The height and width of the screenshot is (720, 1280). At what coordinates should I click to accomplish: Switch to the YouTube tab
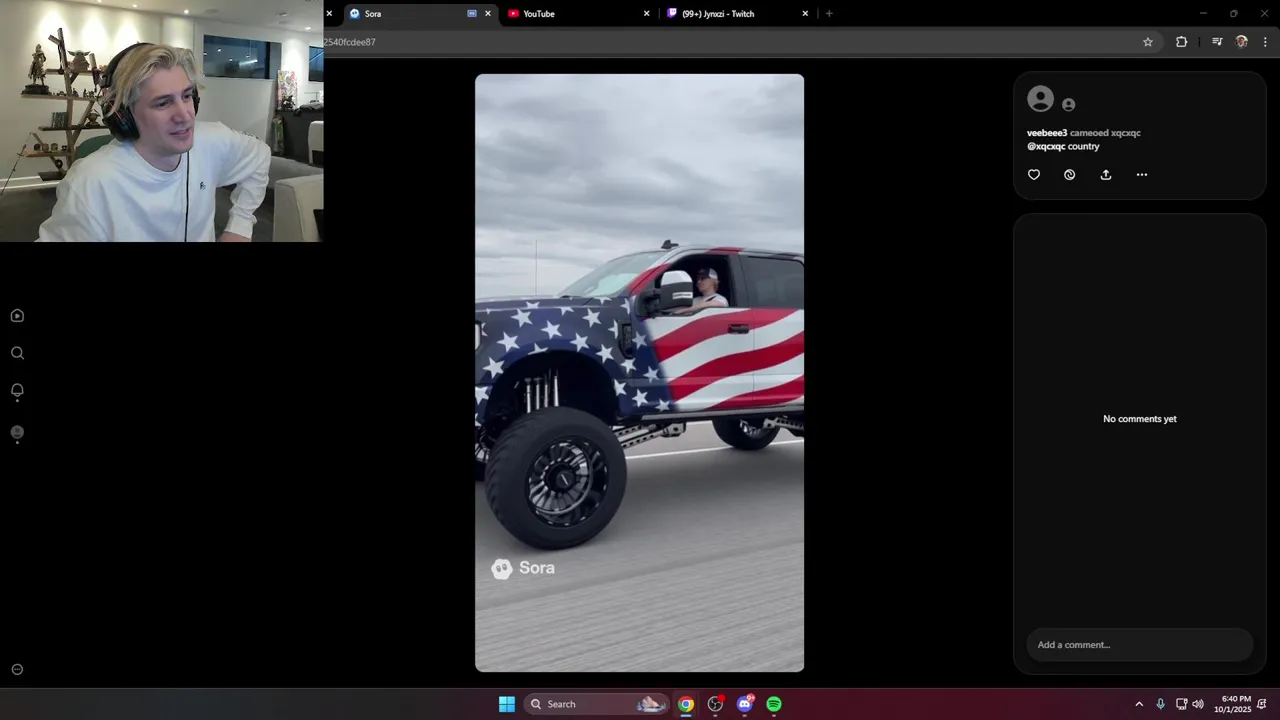[577, 14]
